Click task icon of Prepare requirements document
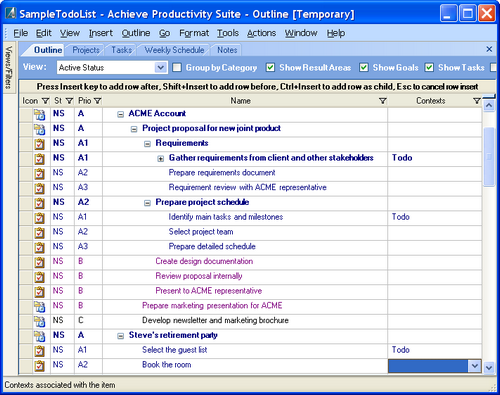 pyautogui.click(x=39, y=174)
